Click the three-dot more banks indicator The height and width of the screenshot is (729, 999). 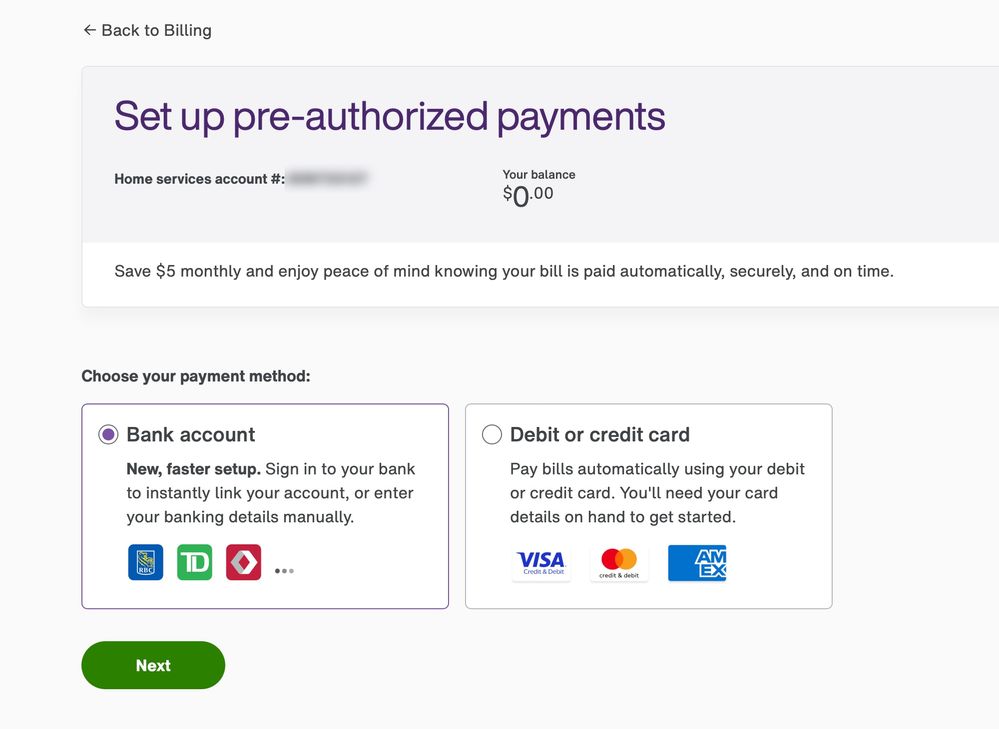coord(284,571)
